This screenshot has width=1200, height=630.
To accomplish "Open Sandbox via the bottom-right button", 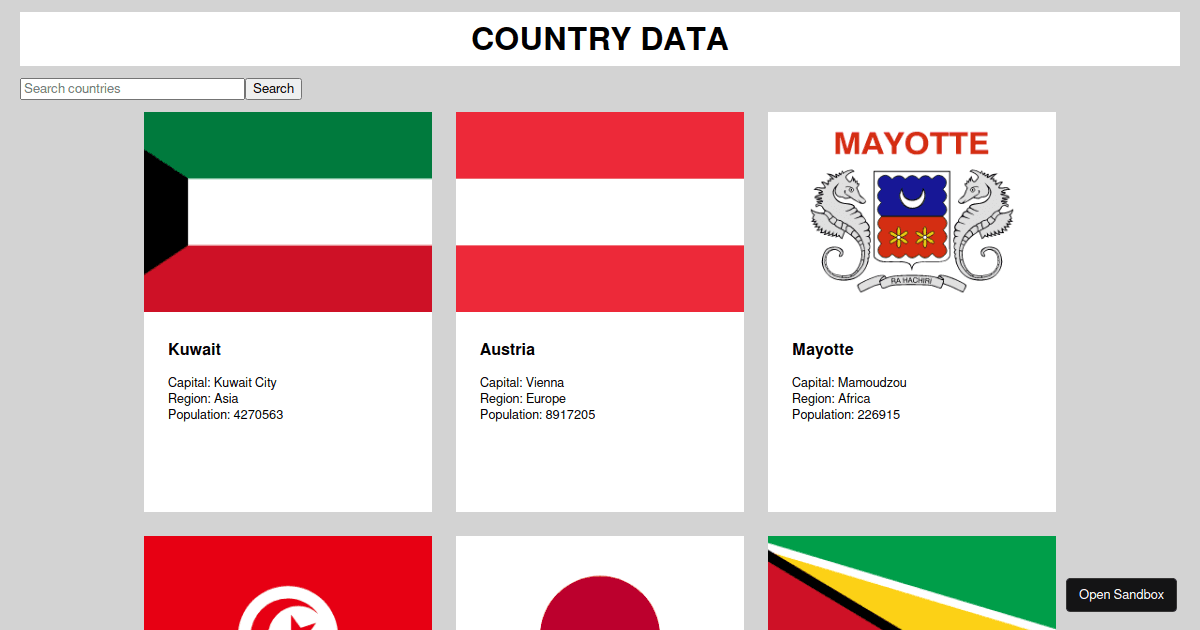I will click(1121, 594).
